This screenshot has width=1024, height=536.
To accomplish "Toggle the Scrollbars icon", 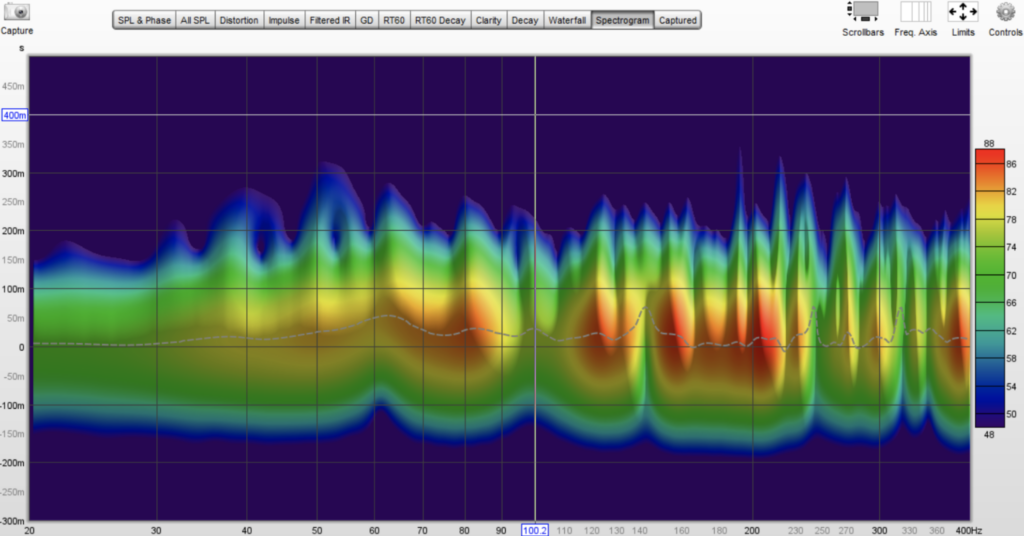I will click(863, 12).
